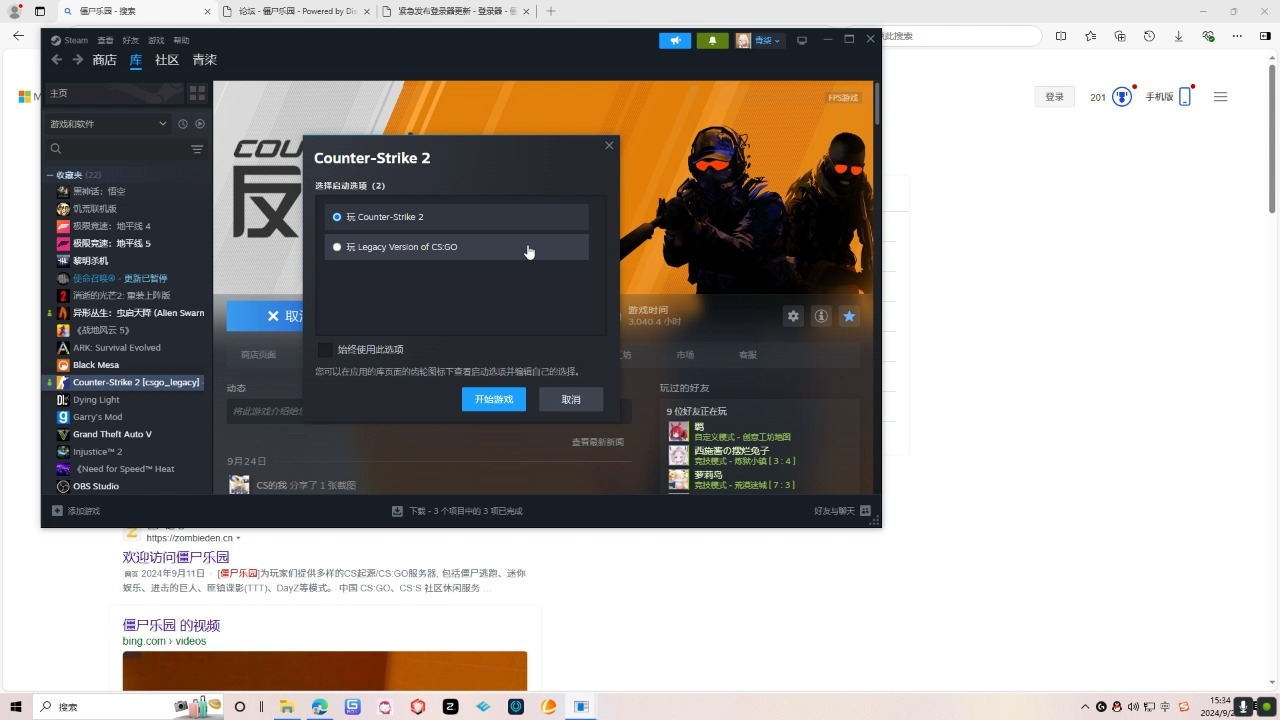Image resolution: width=1280 pixels, height=720 pixels.
Task: Open the 市场 tab of the game page
Action: 685,355
